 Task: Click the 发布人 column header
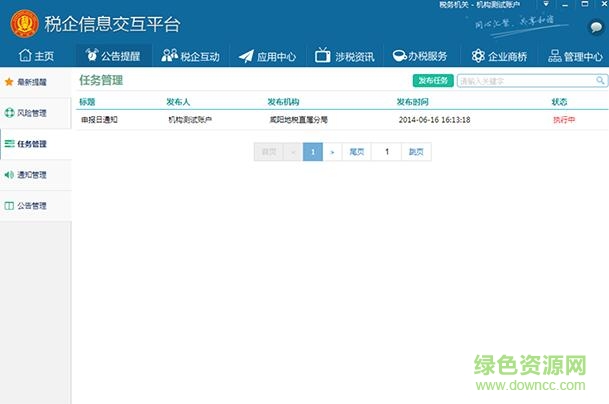[x=178, y=102]
